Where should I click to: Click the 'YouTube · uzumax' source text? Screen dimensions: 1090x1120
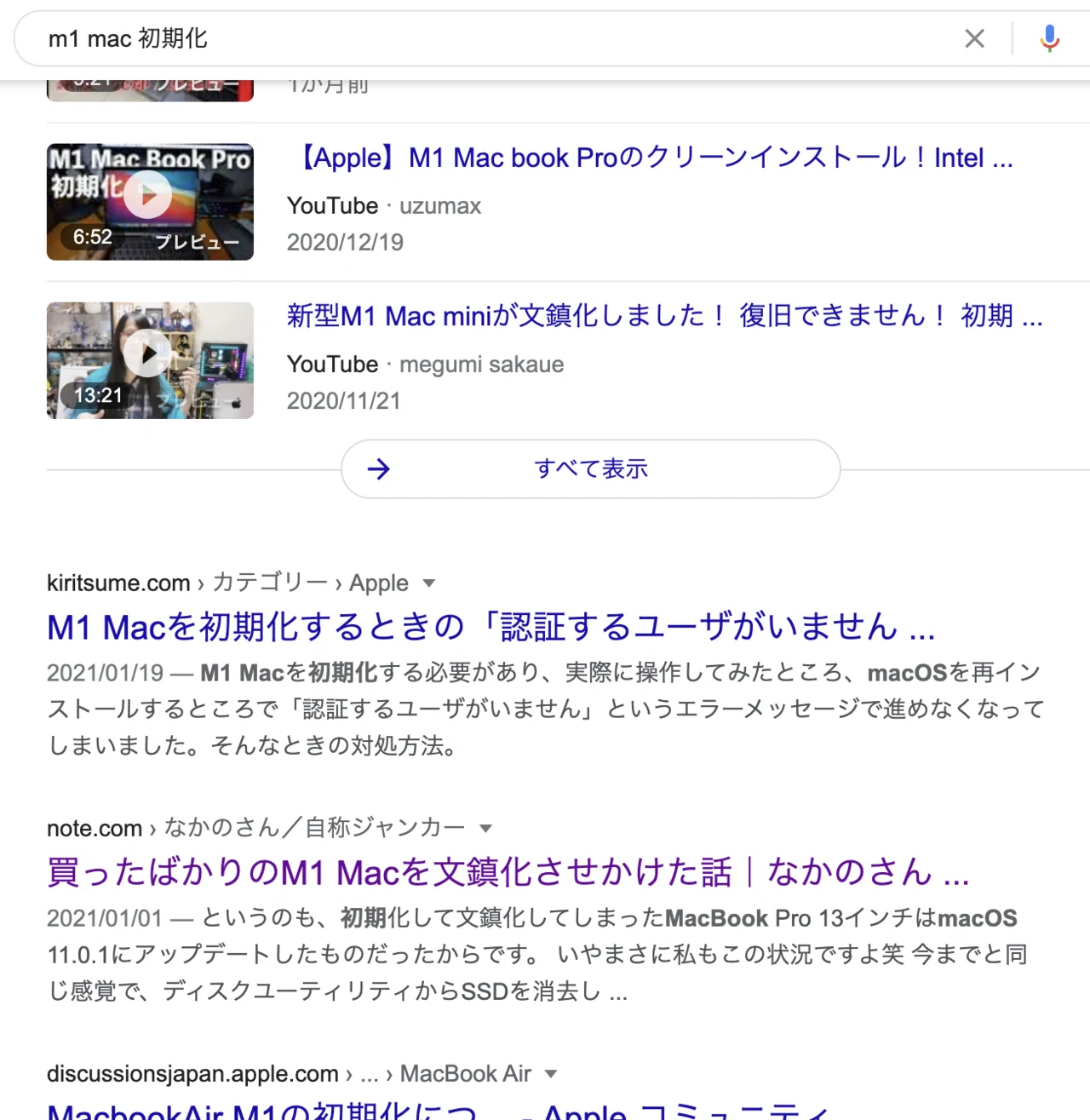click(x=384, y=206)
